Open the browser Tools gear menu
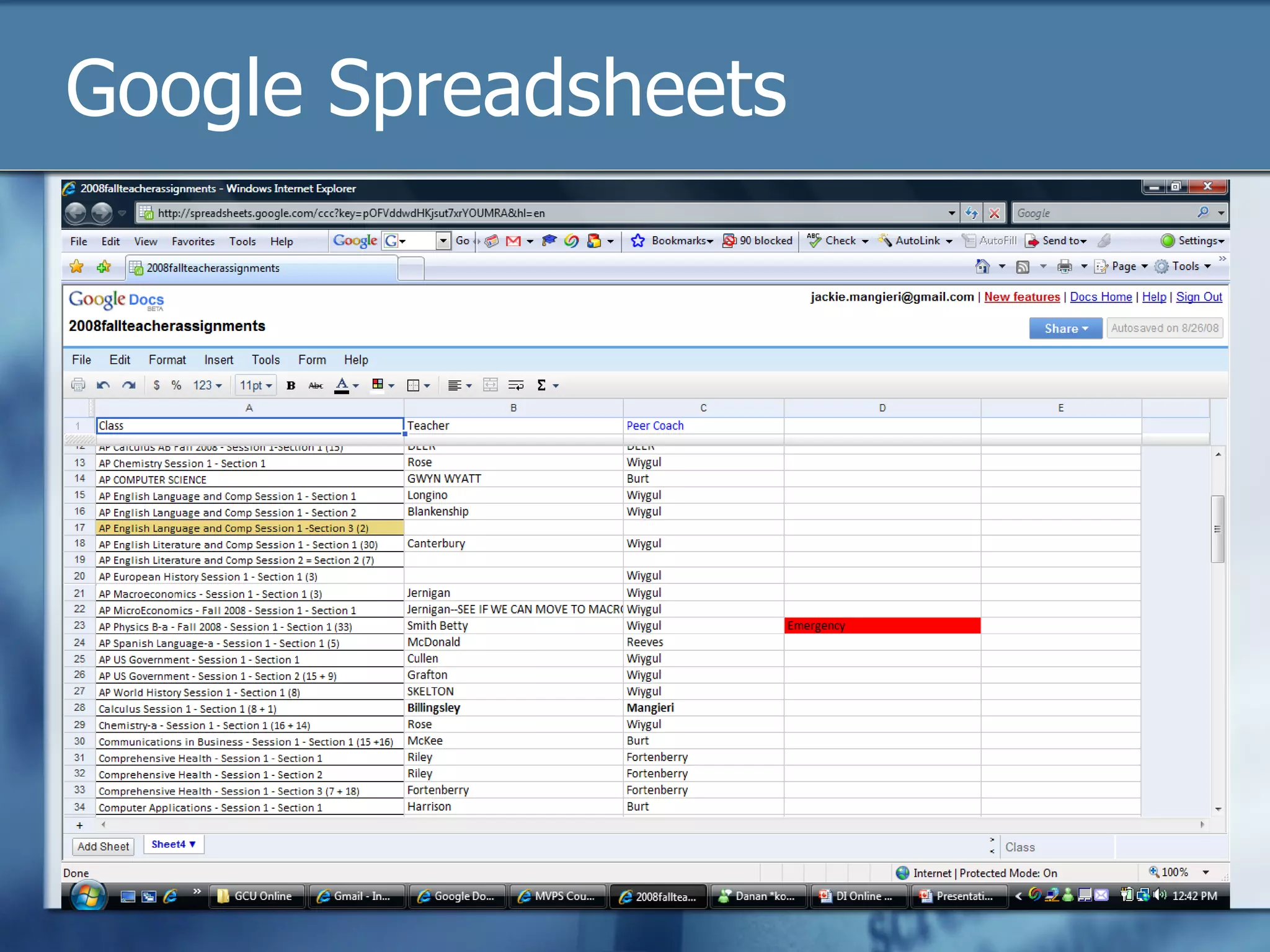The width and height of the screenshot is (1270, 952). point(1183,267)
